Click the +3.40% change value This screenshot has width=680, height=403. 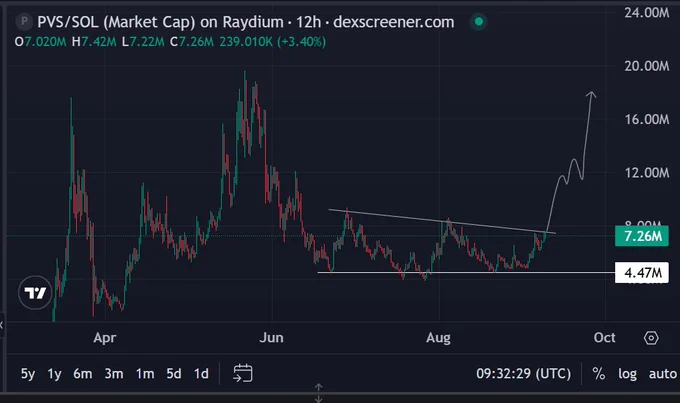pyautogui.click(x=301, y=42)
